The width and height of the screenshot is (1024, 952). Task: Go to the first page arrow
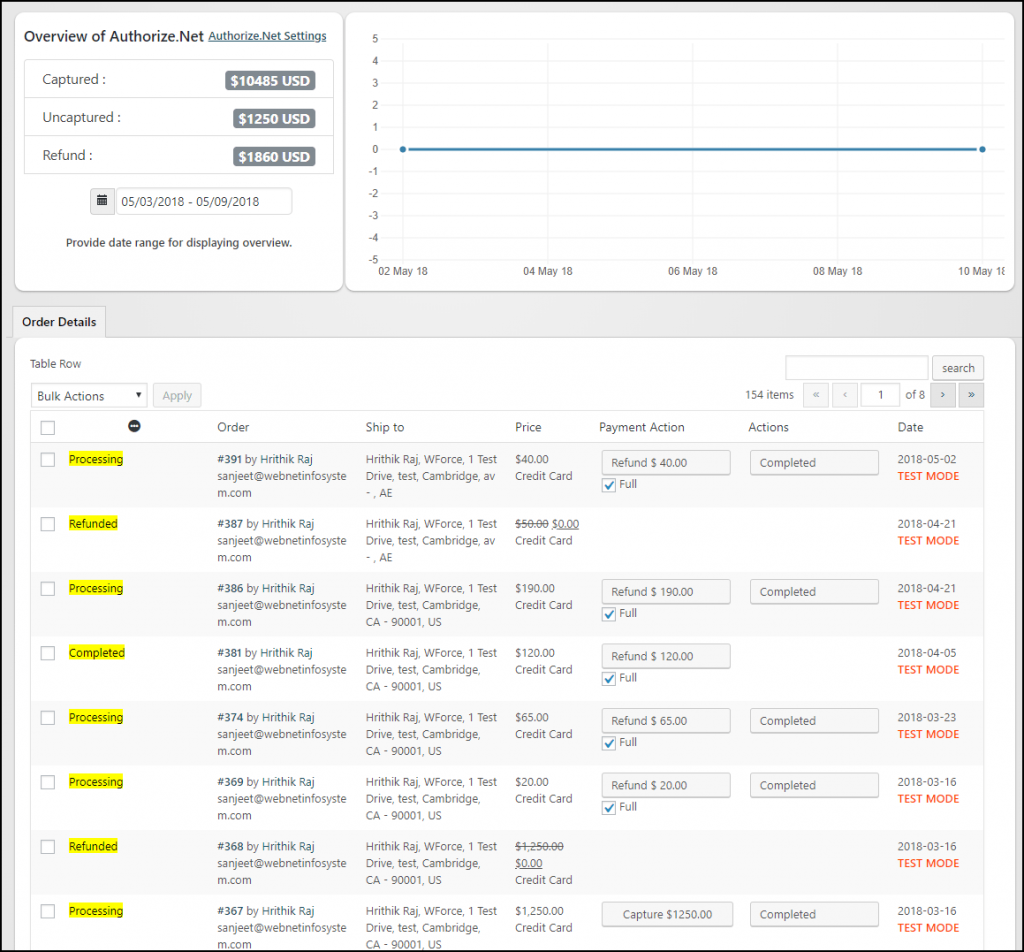tap(816, 394)
